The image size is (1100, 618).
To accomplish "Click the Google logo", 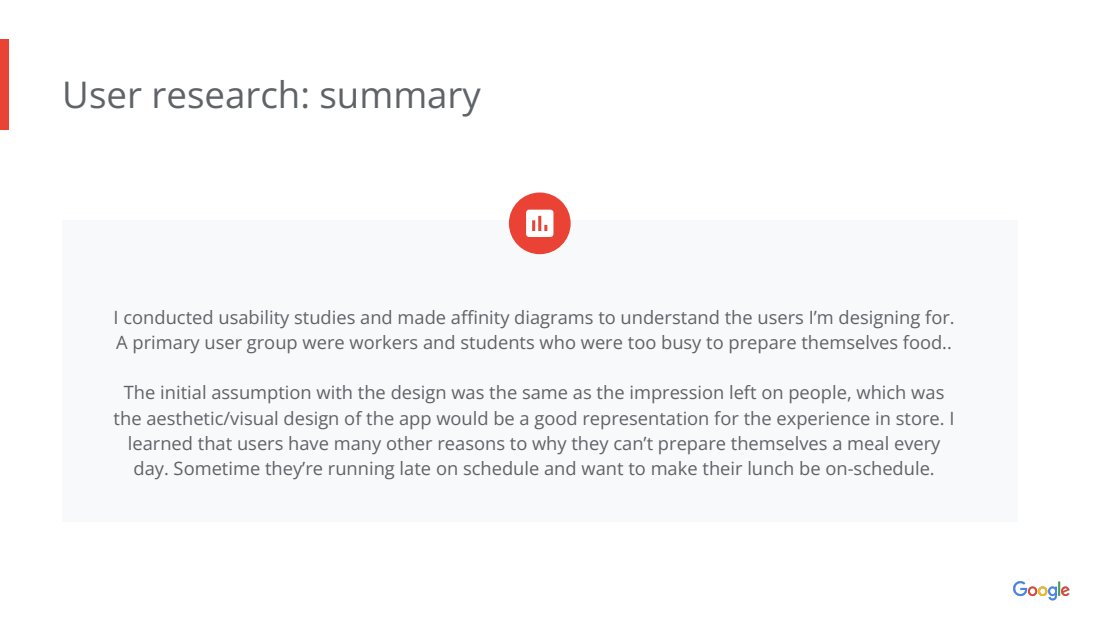I will click(x=1040, y=590).
